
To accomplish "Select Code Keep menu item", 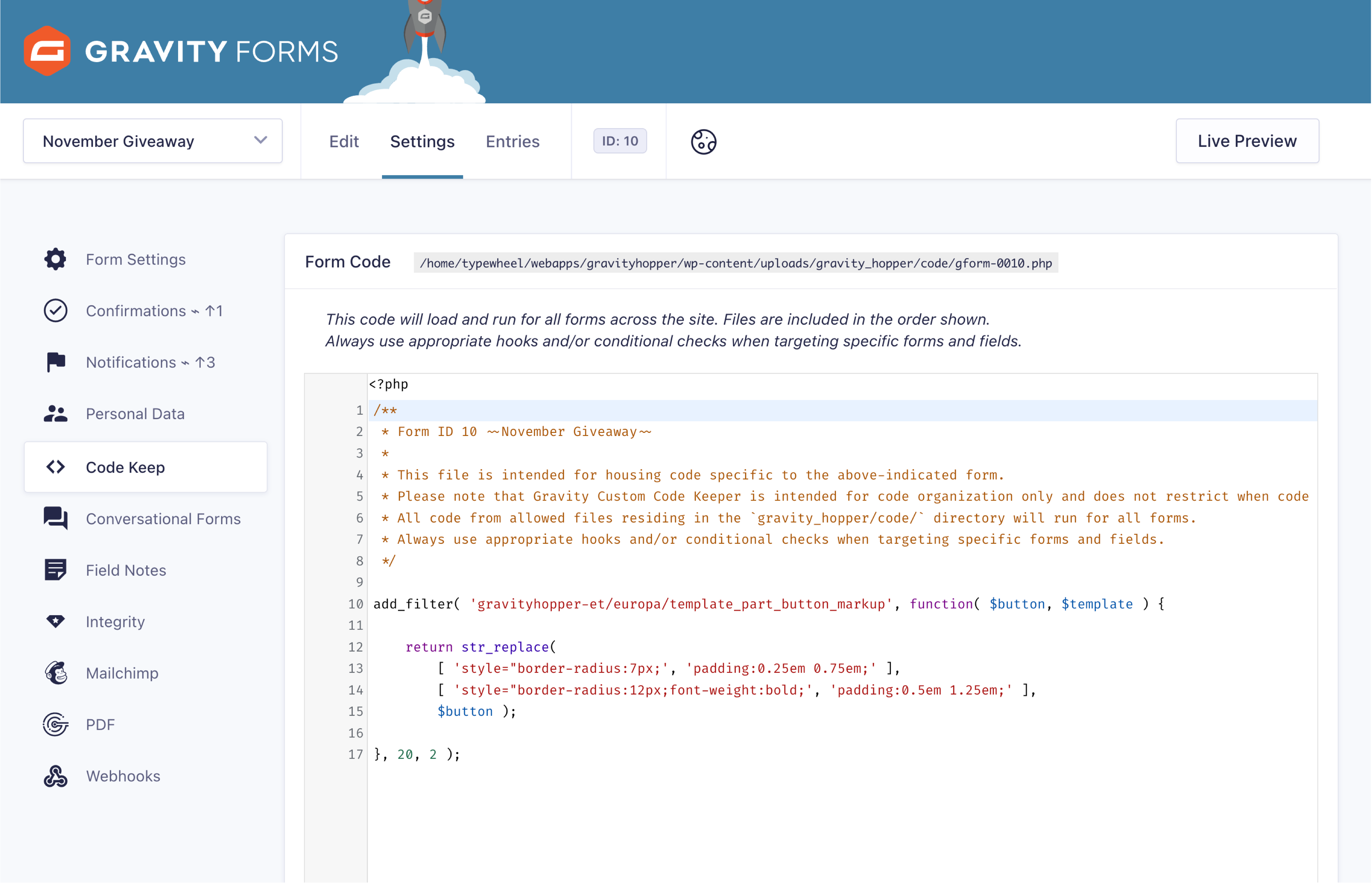I will [146, 467].
